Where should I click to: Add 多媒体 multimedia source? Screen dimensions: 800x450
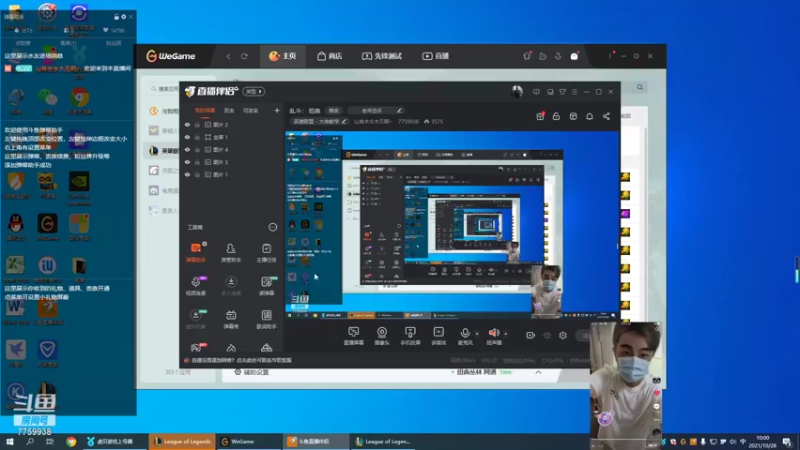[438, 336]
